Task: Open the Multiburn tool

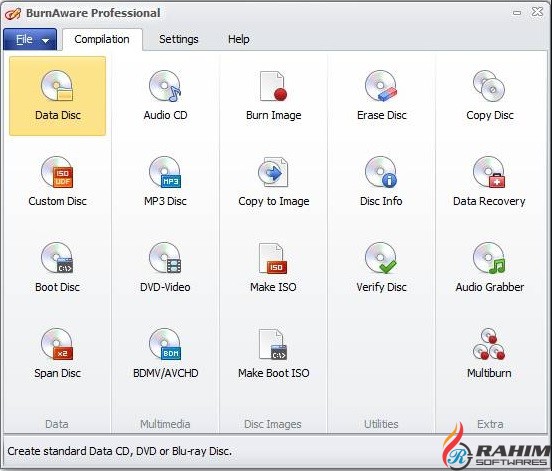Action: [489, 353]
